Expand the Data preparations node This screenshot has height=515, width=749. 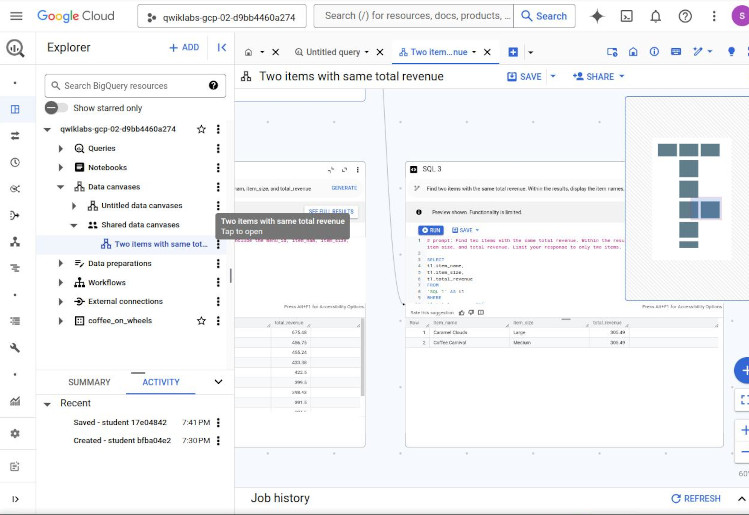pos(61,263)
